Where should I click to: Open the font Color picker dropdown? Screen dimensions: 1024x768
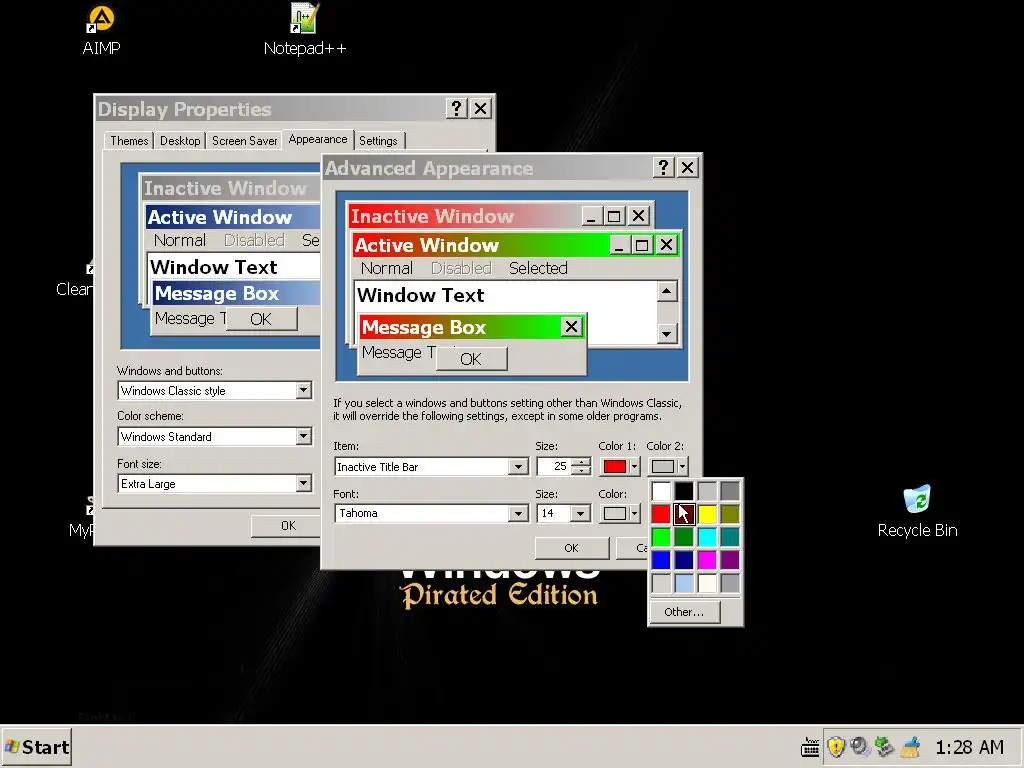click(x=620, y=513)
